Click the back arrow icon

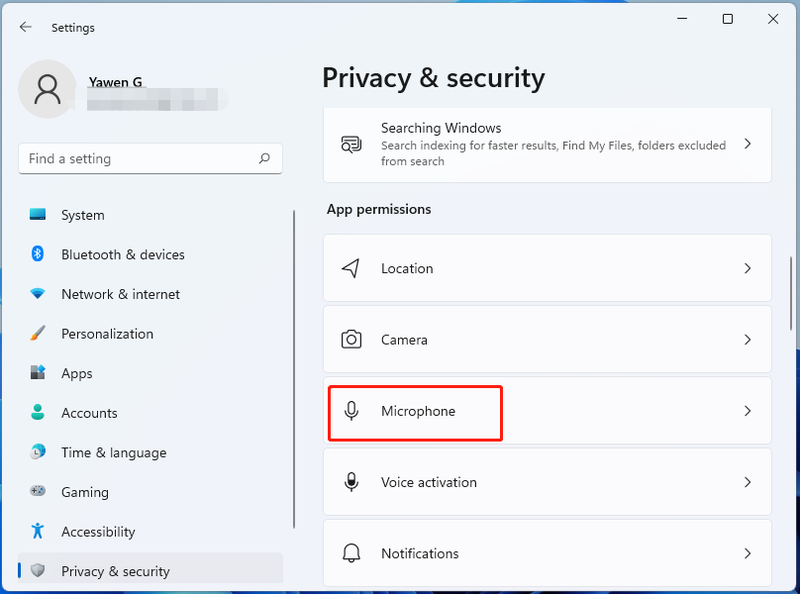pos(26,27)
